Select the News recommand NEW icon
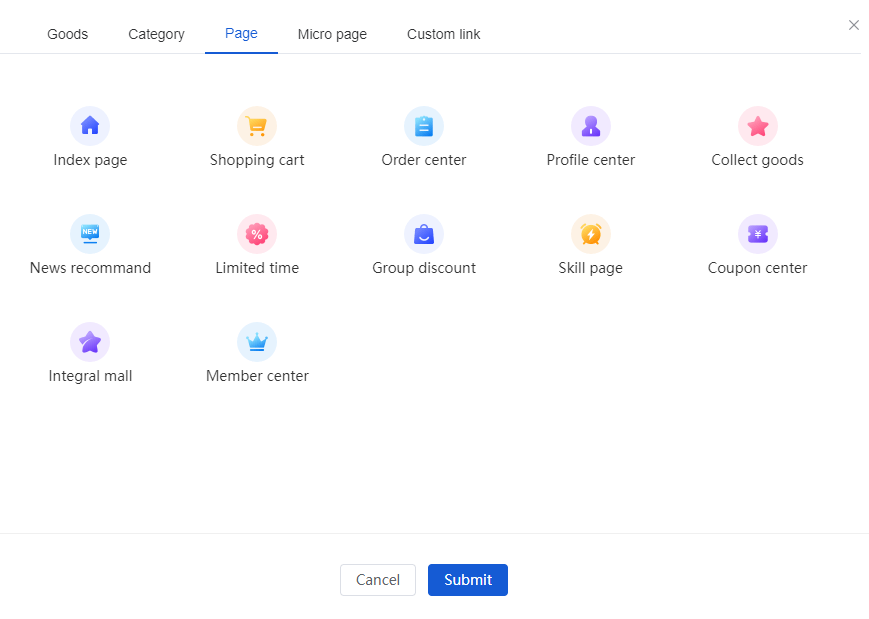The height and width of the screenshot is (619, 869). pos(90,234)
